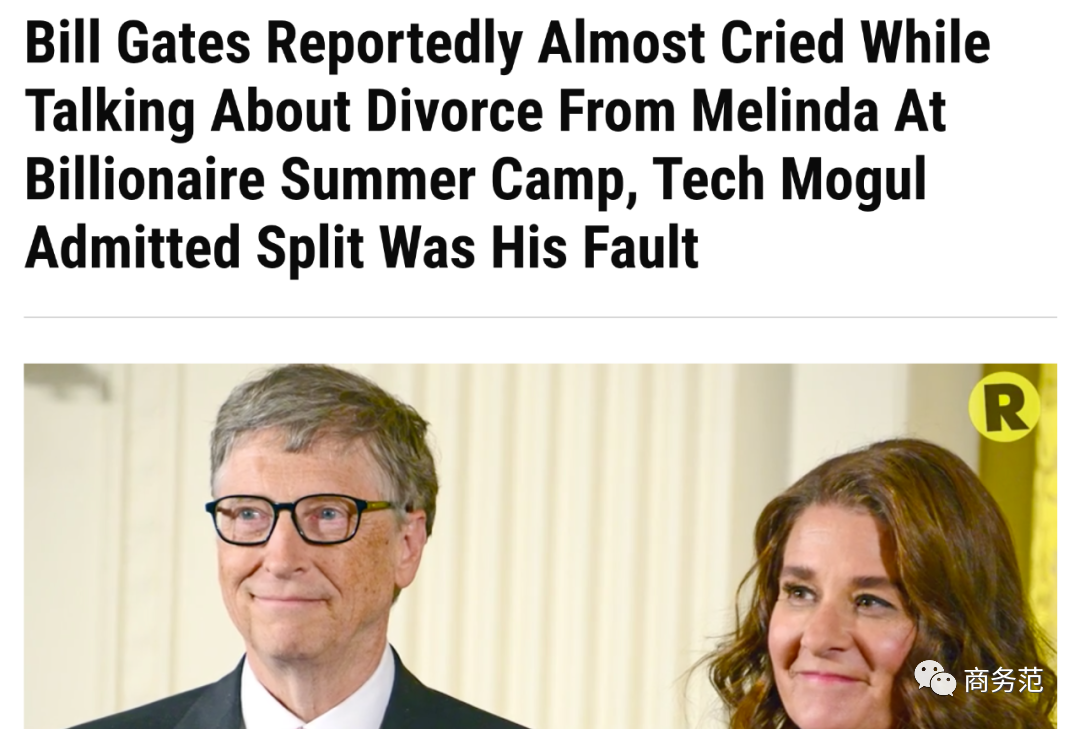Click 'Billionaire' in the headline

tap(145, 178)
